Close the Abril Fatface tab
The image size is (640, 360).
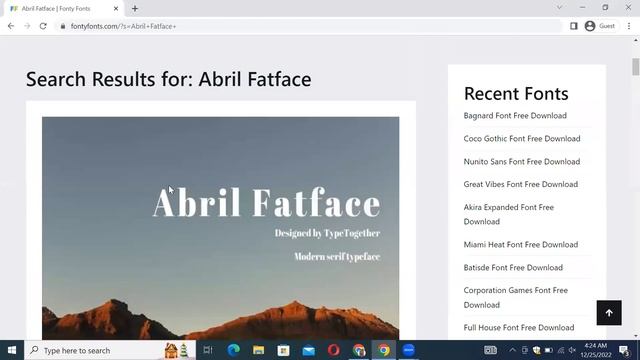tap(116, 9)
